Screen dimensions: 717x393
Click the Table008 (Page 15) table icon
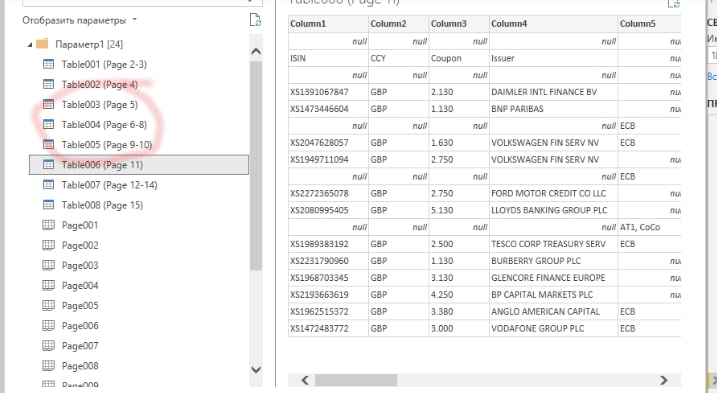[48, 205]
